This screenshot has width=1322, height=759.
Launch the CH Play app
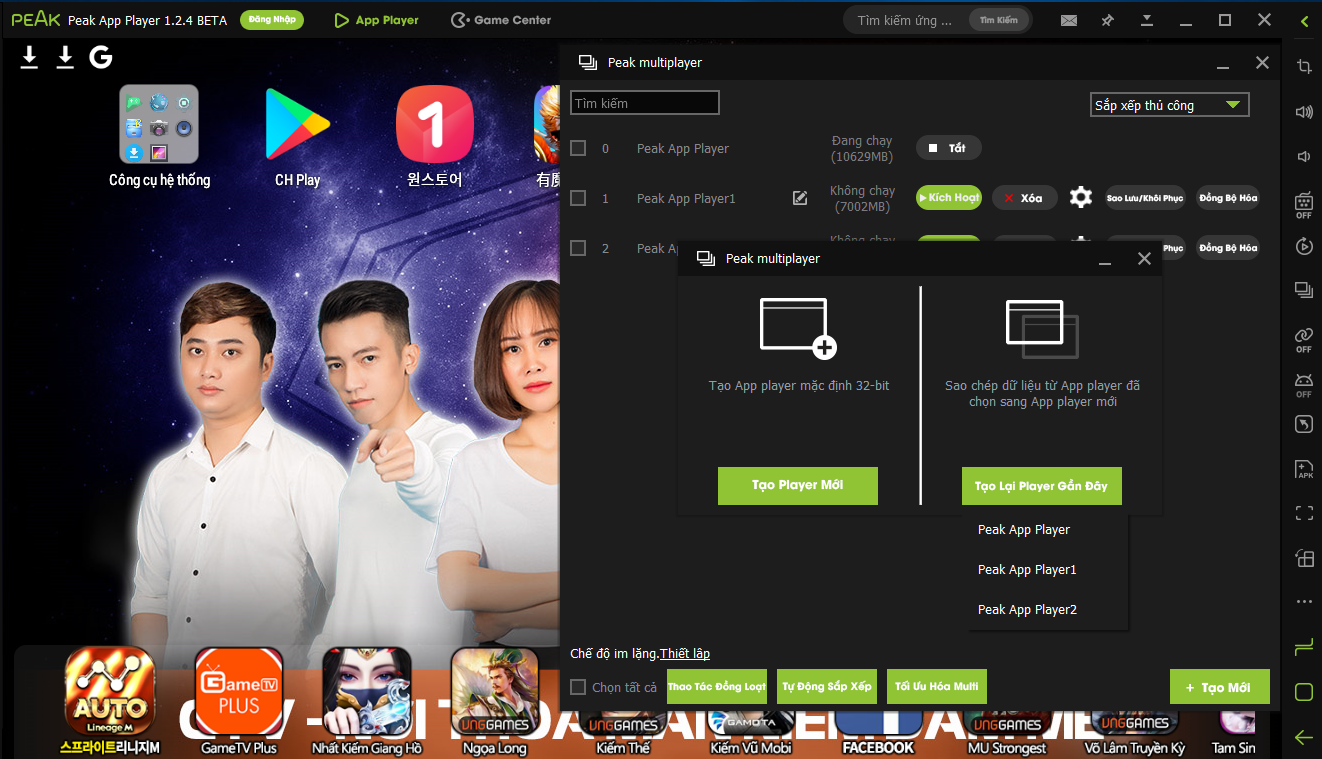pyautogui.click(x=297, y=136)
